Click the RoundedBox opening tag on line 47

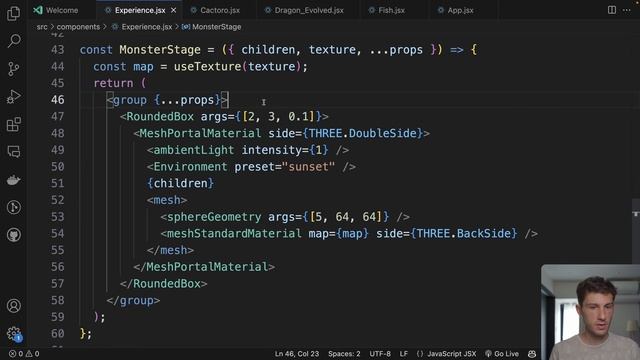point(160,117)
